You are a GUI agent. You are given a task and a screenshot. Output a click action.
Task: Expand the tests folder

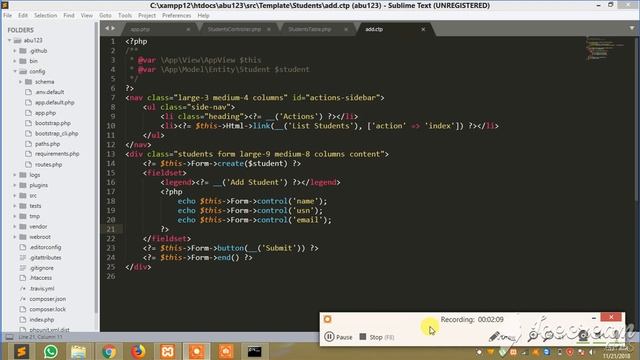coord(15,206)
